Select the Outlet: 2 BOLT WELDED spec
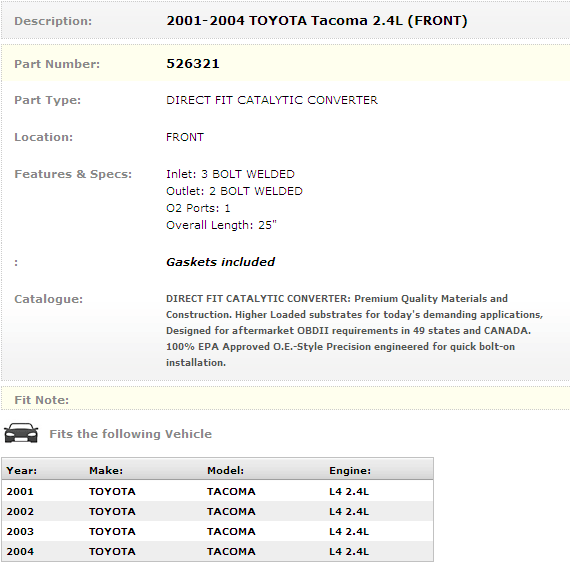The width and height of the screenshot is (570, 583). [x=234, y=191]
